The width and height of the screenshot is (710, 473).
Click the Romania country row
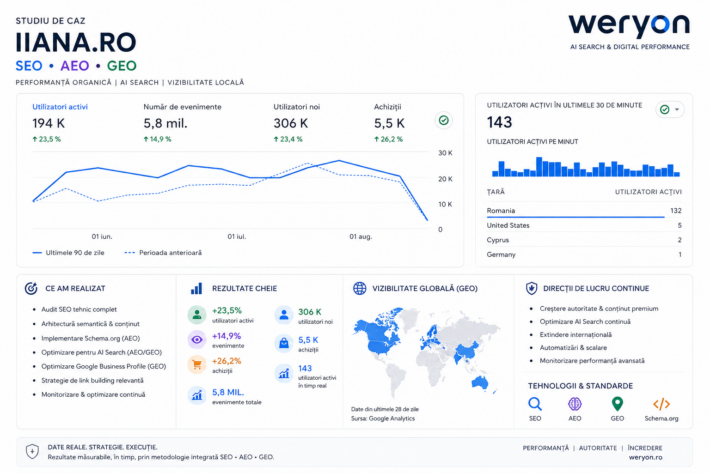[584, 211]
